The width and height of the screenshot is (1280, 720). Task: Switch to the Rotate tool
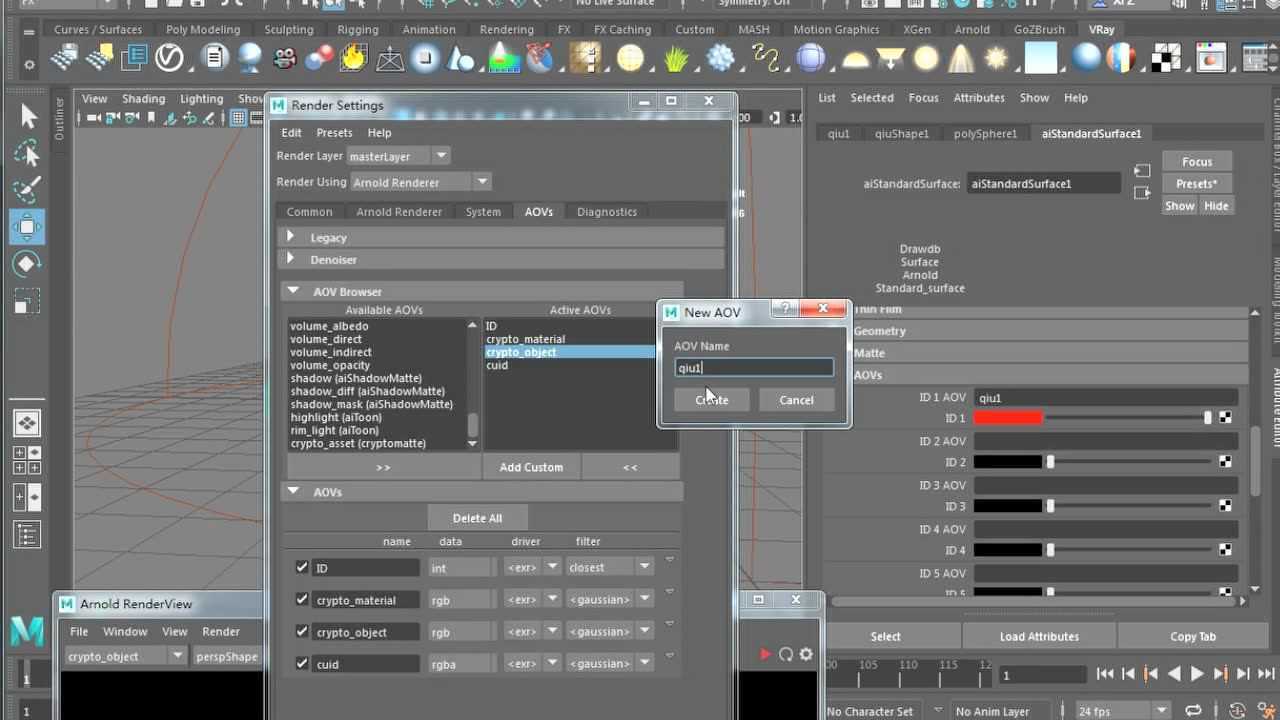27,264
